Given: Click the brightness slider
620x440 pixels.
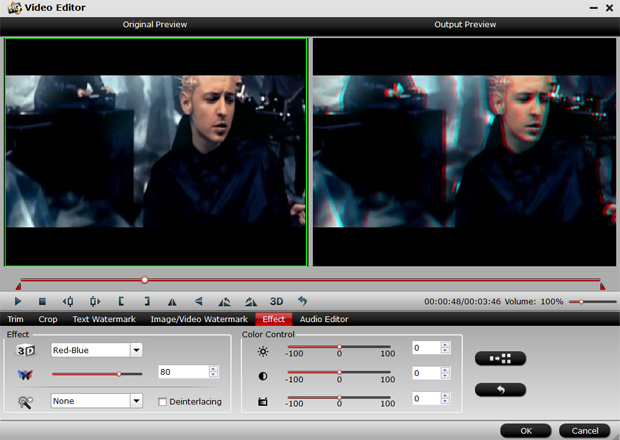Looking at the screenshot, I should (339, 347).
